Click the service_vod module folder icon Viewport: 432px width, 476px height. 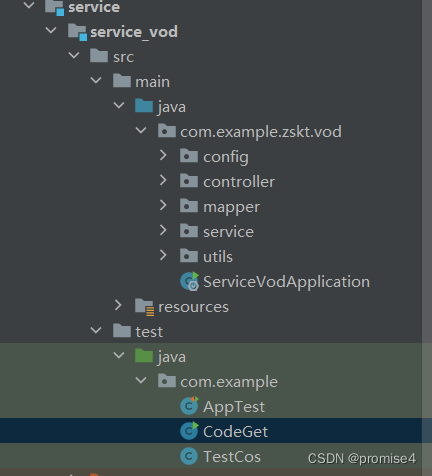click(77, 32)
